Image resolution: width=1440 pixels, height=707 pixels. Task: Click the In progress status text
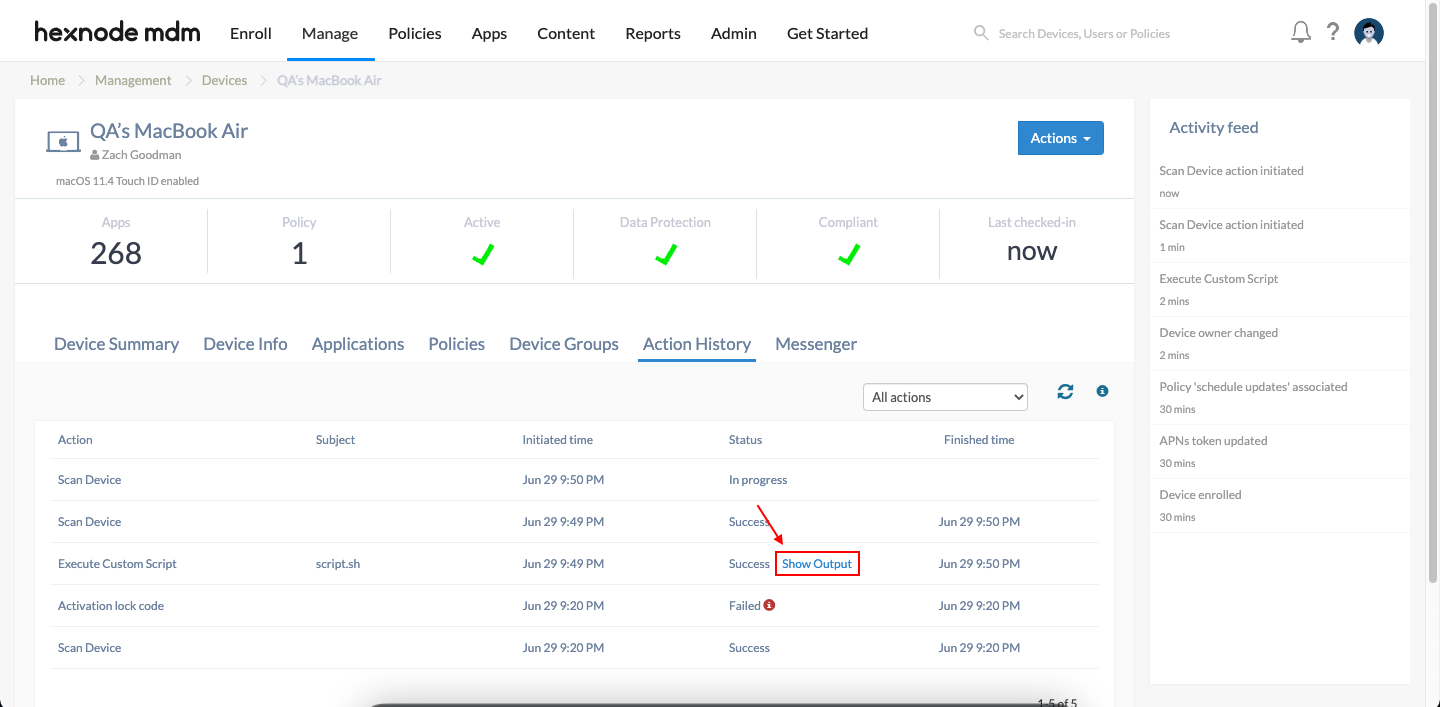pos(758,480)
